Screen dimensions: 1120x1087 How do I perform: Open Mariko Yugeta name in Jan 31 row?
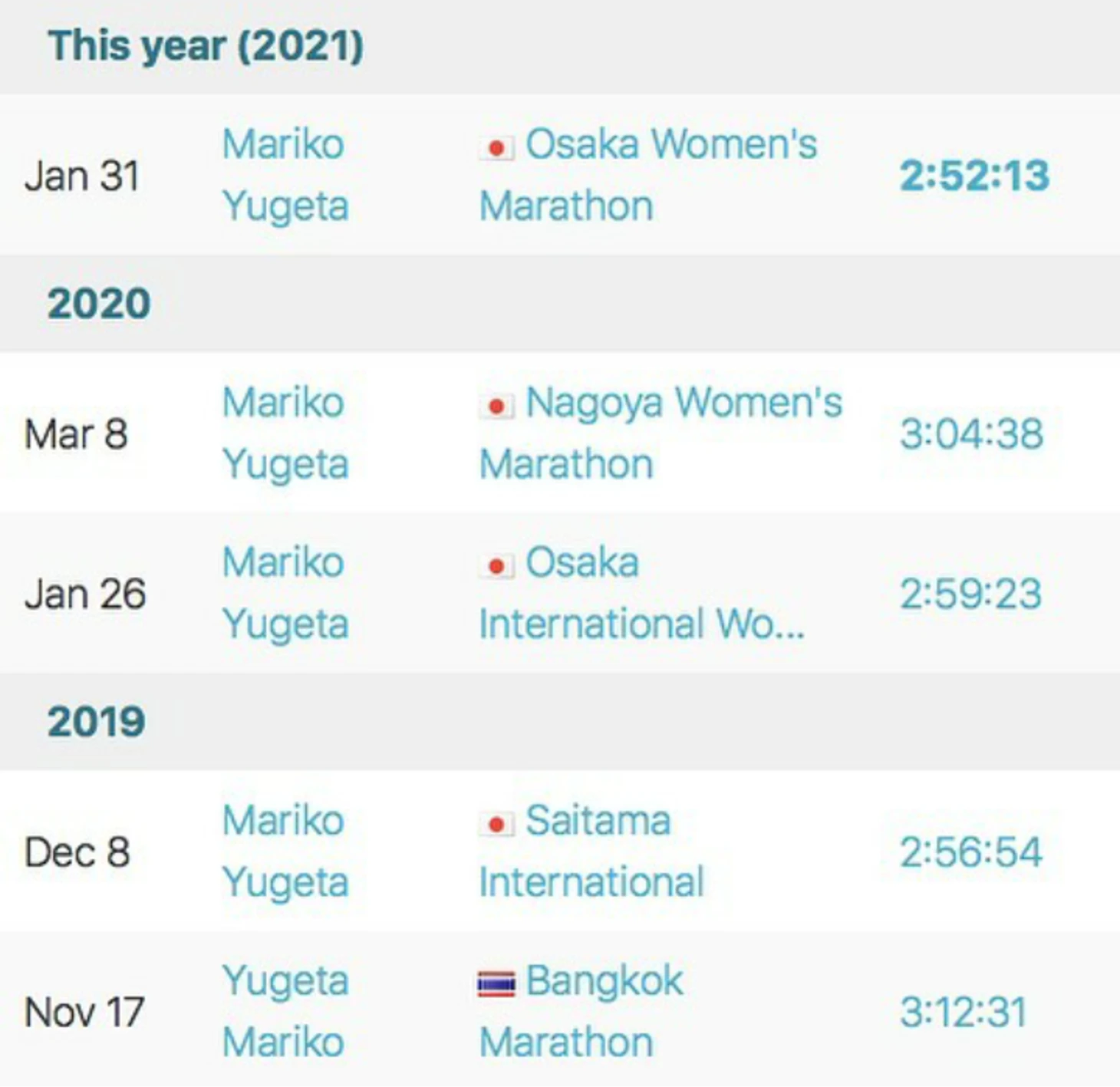(285, 175)
